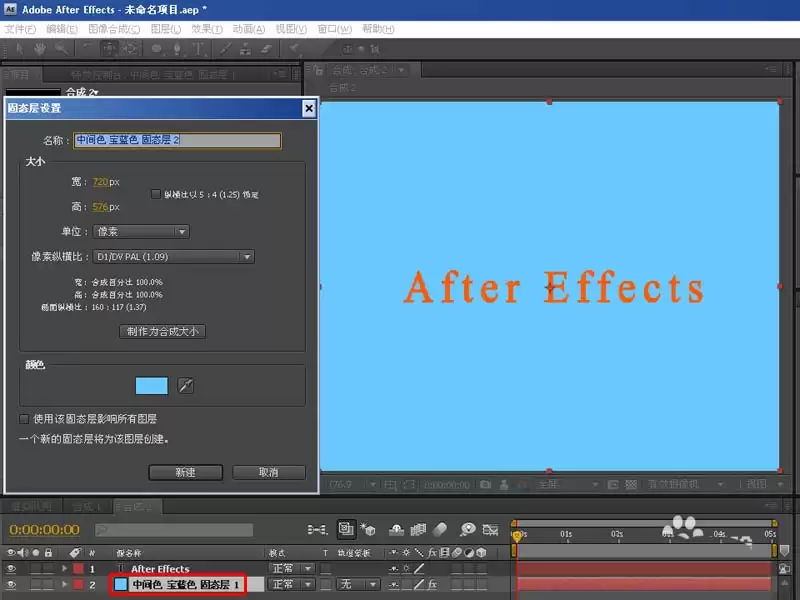This screenshot has height=600, width=800.
Task: Open the 效果(T) menu
Action: (x=207, y=29)
